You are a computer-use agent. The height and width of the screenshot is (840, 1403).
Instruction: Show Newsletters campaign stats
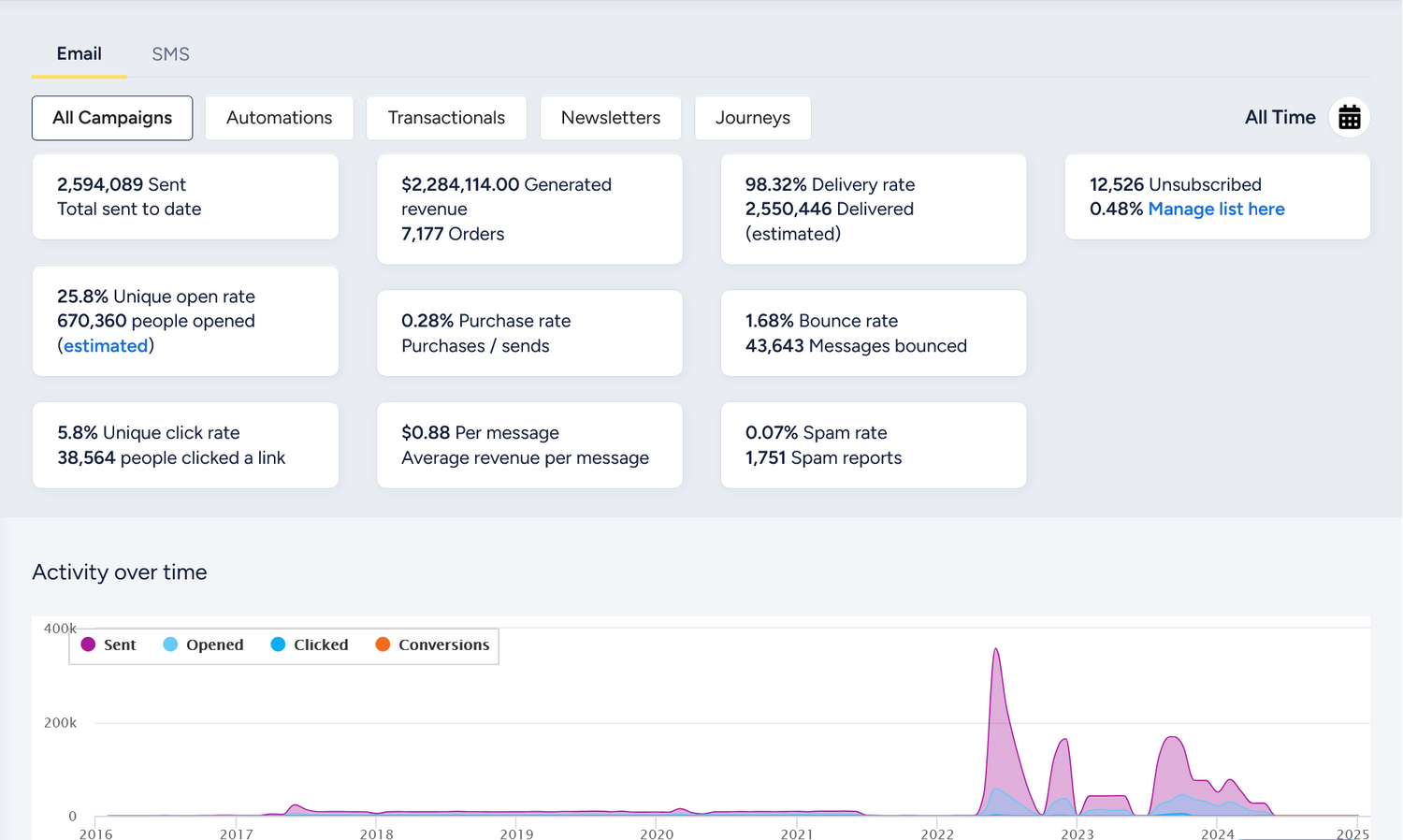(610, 118)
